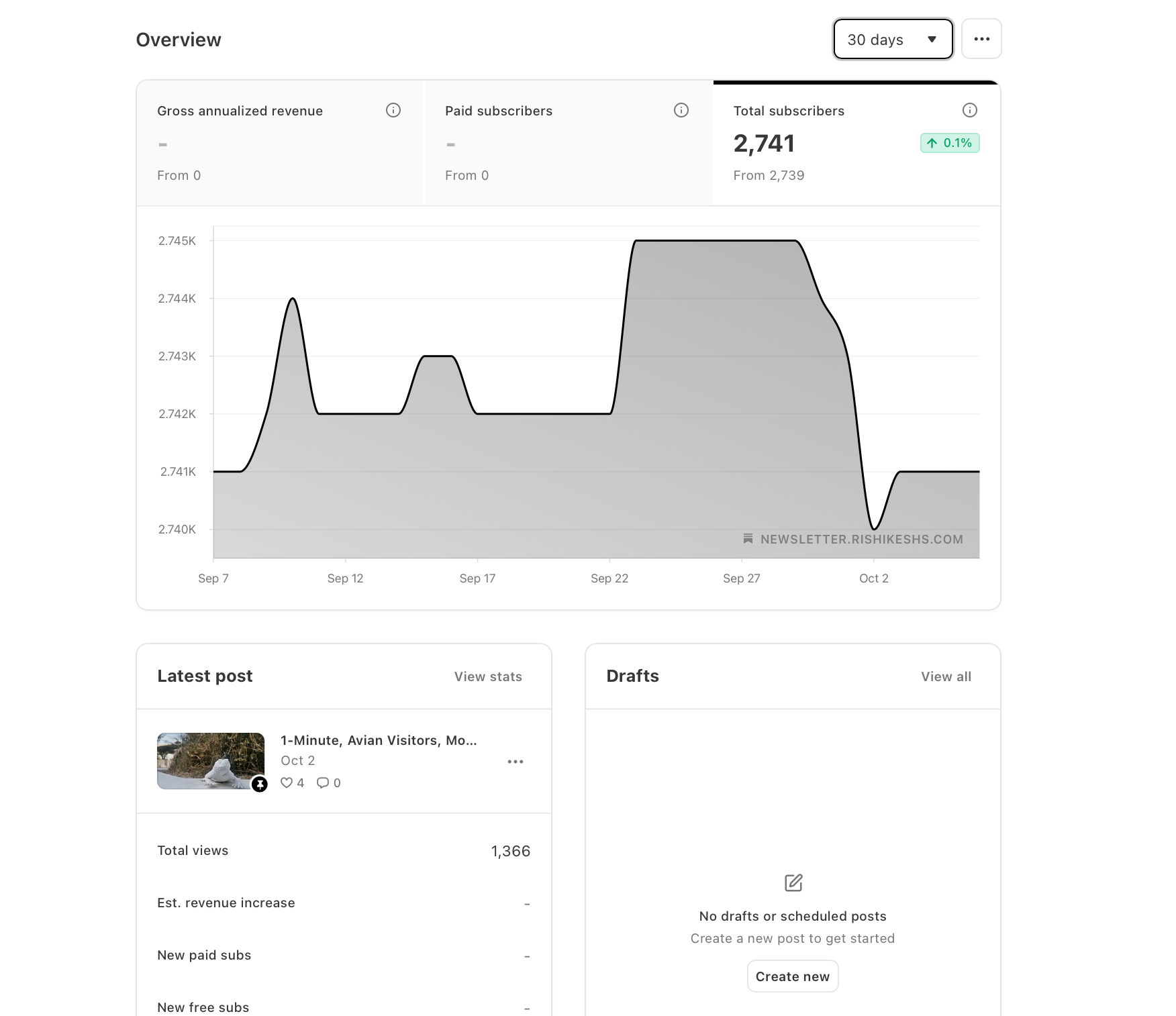
Task: Open the 30 days time range dropdown
Action: (x=893, y=40)
